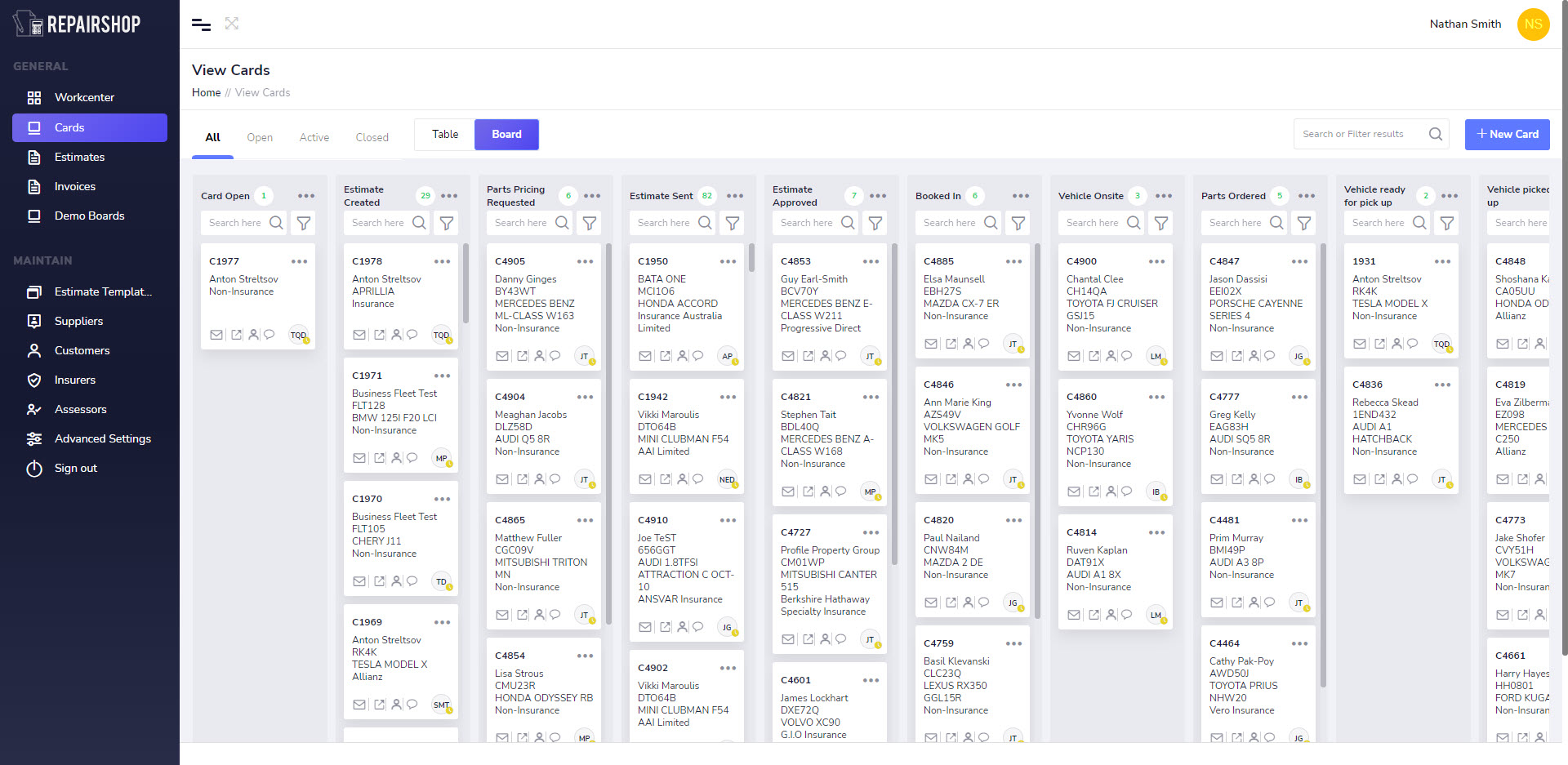Open the Estimate Created column options menu
Viewport: 1568px width, 765px height.
[449, 196]
